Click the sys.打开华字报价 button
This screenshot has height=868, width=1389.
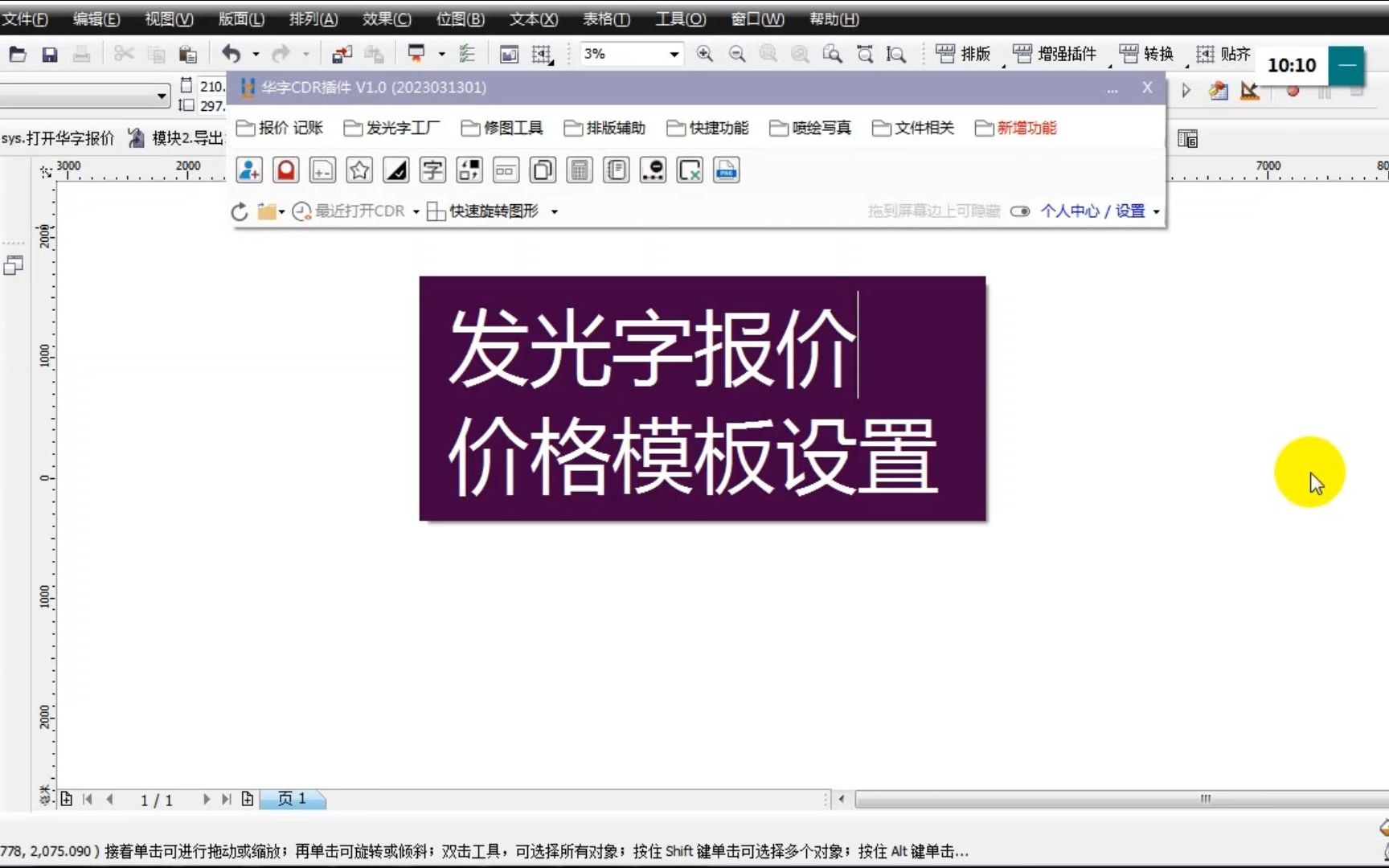(58, 137)
